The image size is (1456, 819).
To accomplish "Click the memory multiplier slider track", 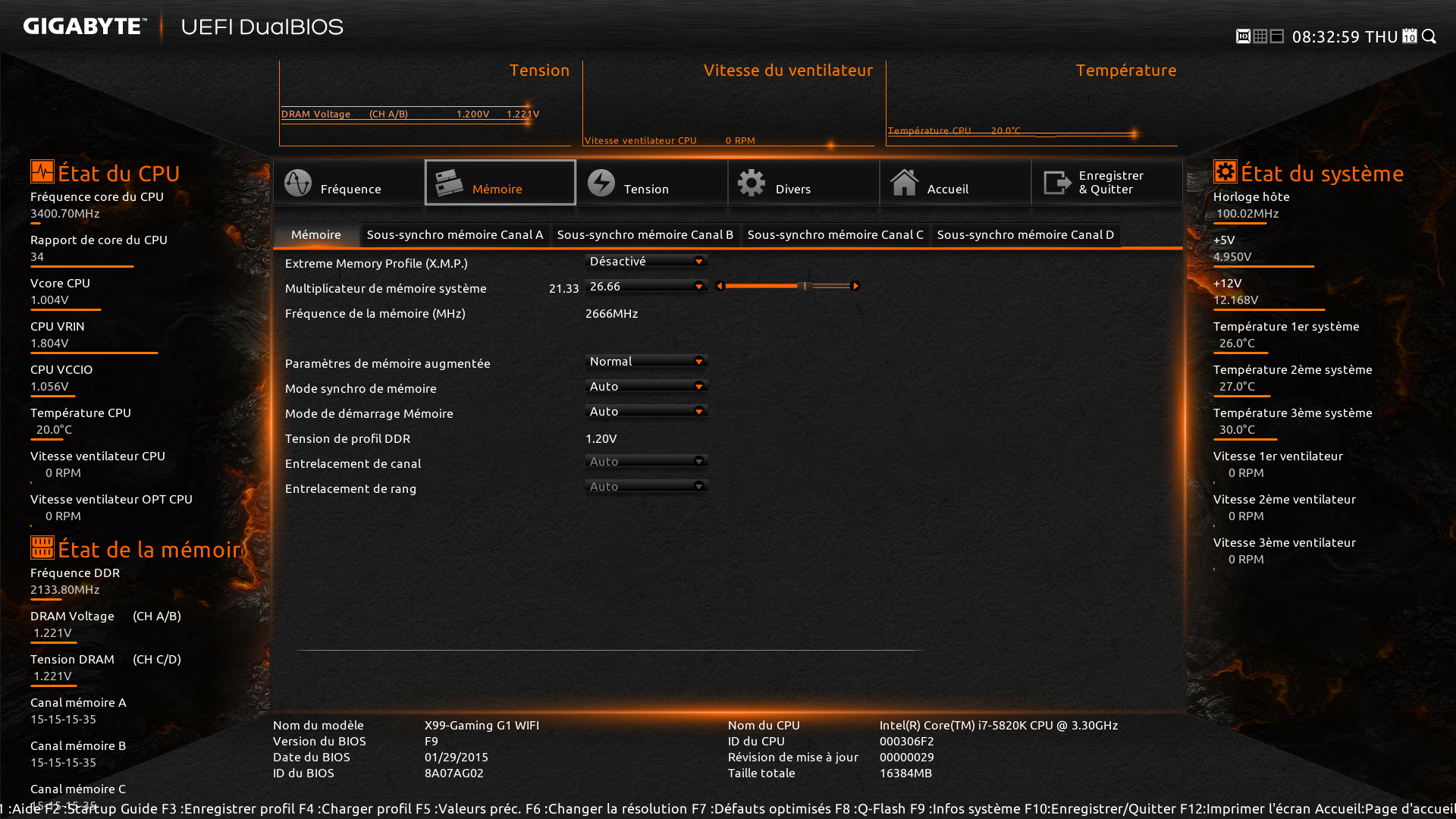I will 788,286.
